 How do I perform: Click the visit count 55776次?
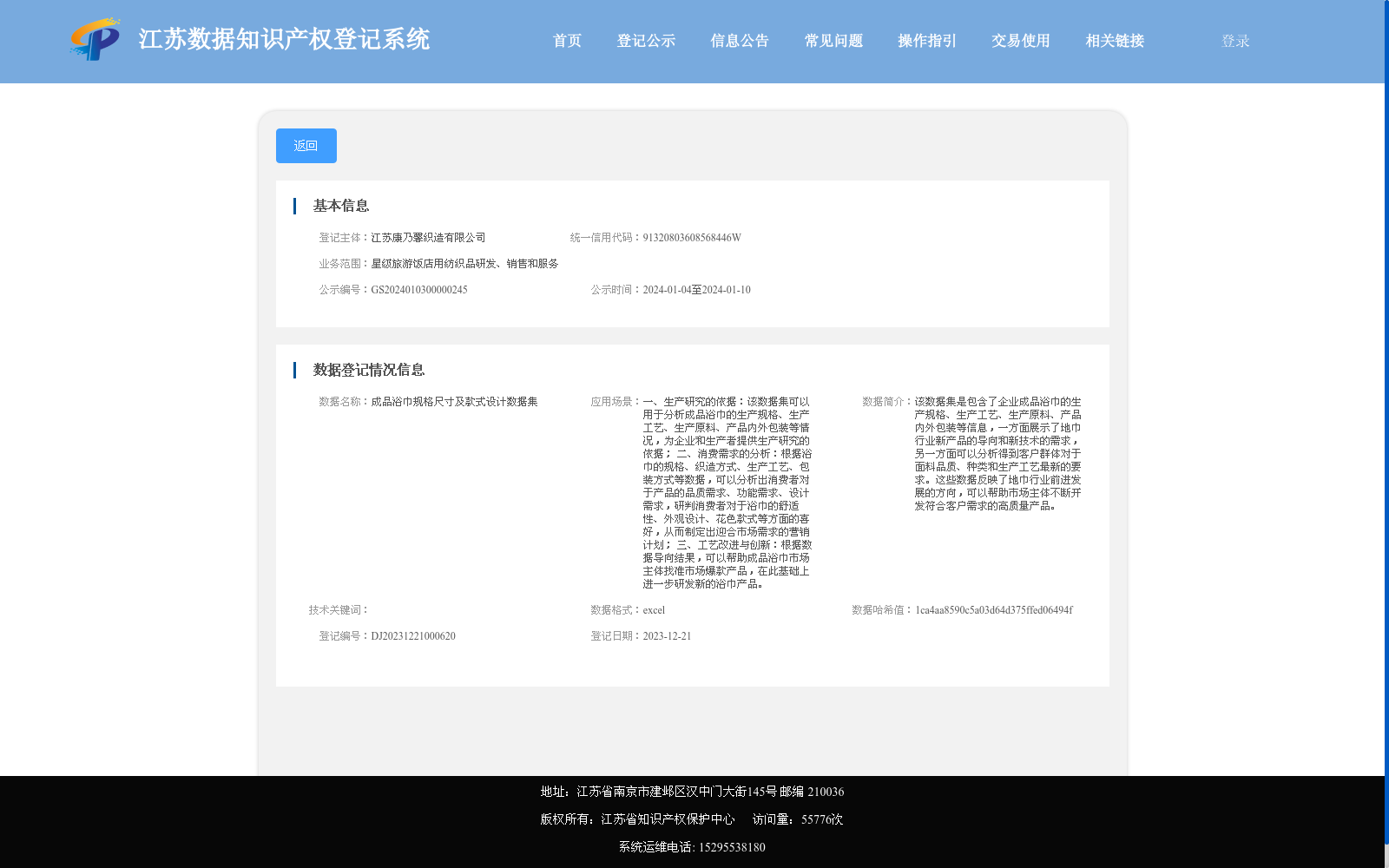[822, 819]
